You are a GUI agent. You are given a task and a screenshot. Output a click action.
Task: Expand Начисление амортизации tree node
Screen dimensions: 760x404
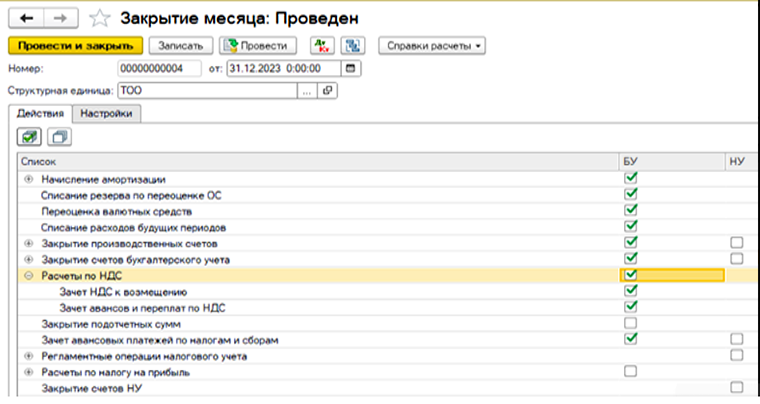tap(29, 179)
